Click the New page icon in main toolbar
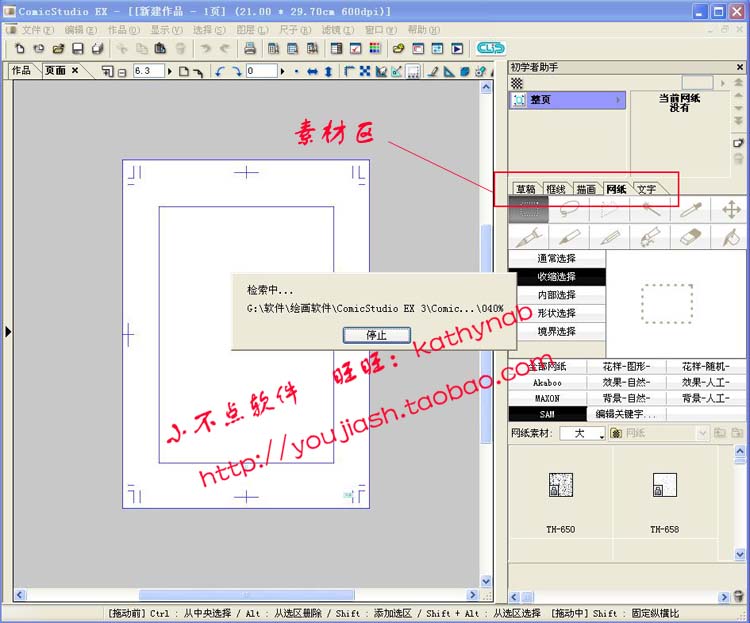This screenshot has width=750, height=623. pyautogui.click(x=20, y=48)
